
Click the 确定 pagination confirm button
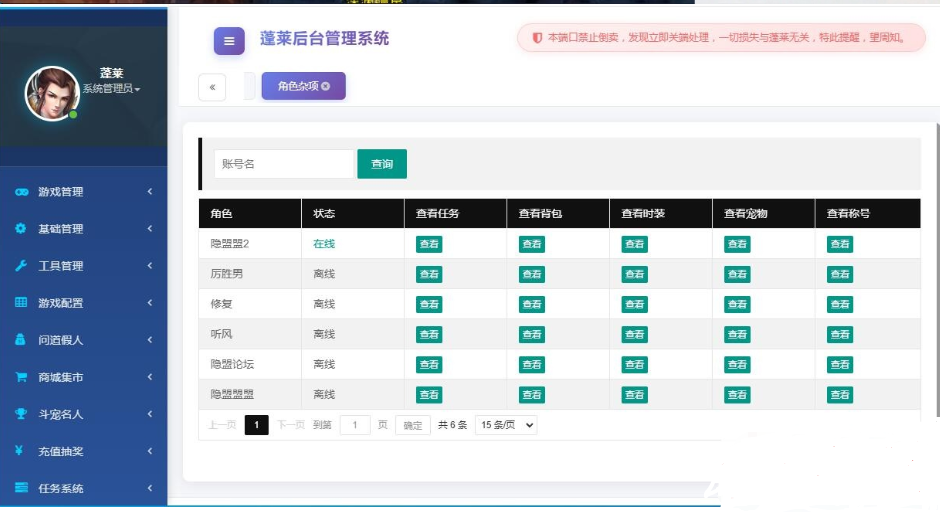click(412, 425)
